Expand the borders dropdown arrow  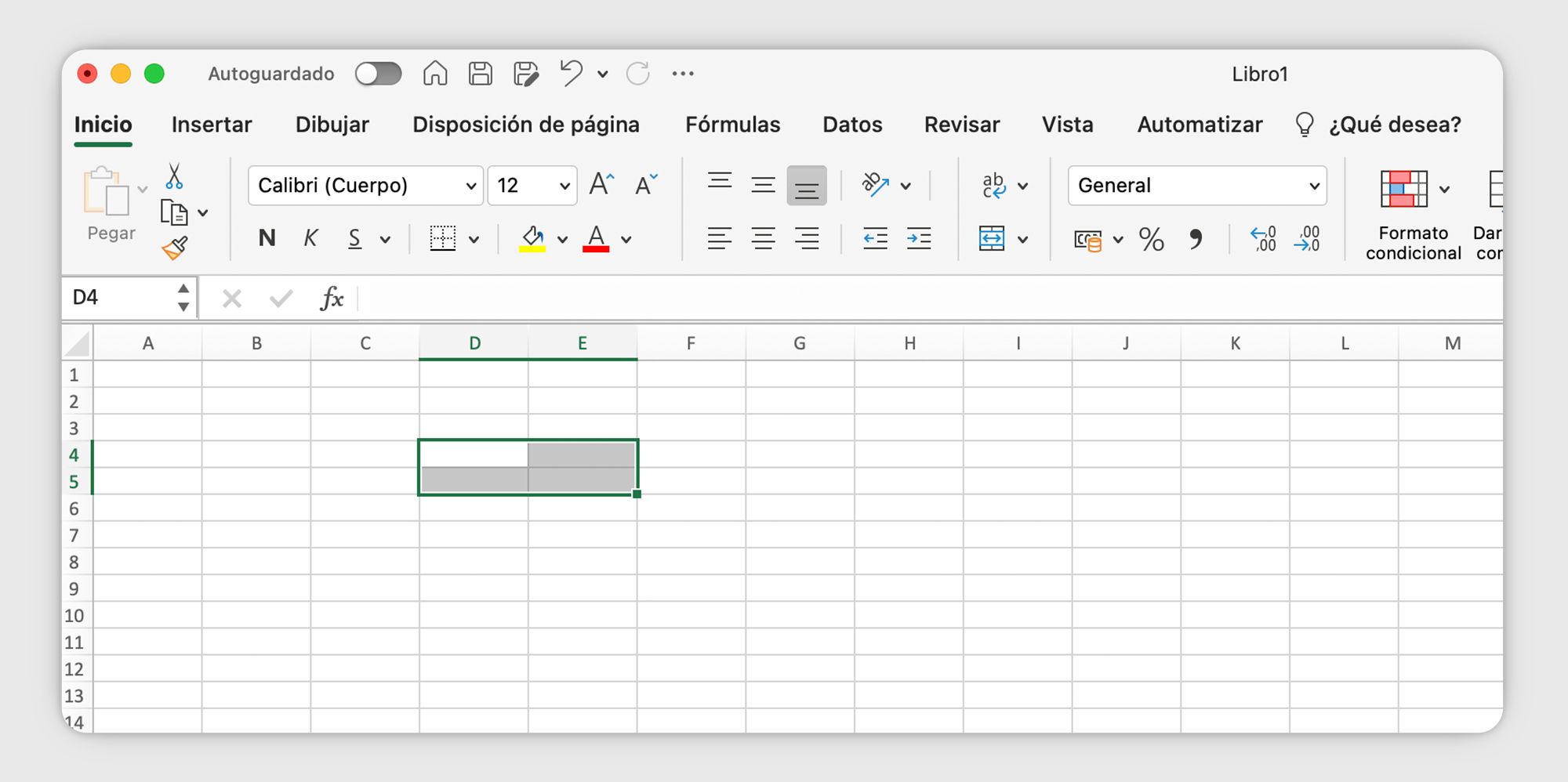click(474, 239)
